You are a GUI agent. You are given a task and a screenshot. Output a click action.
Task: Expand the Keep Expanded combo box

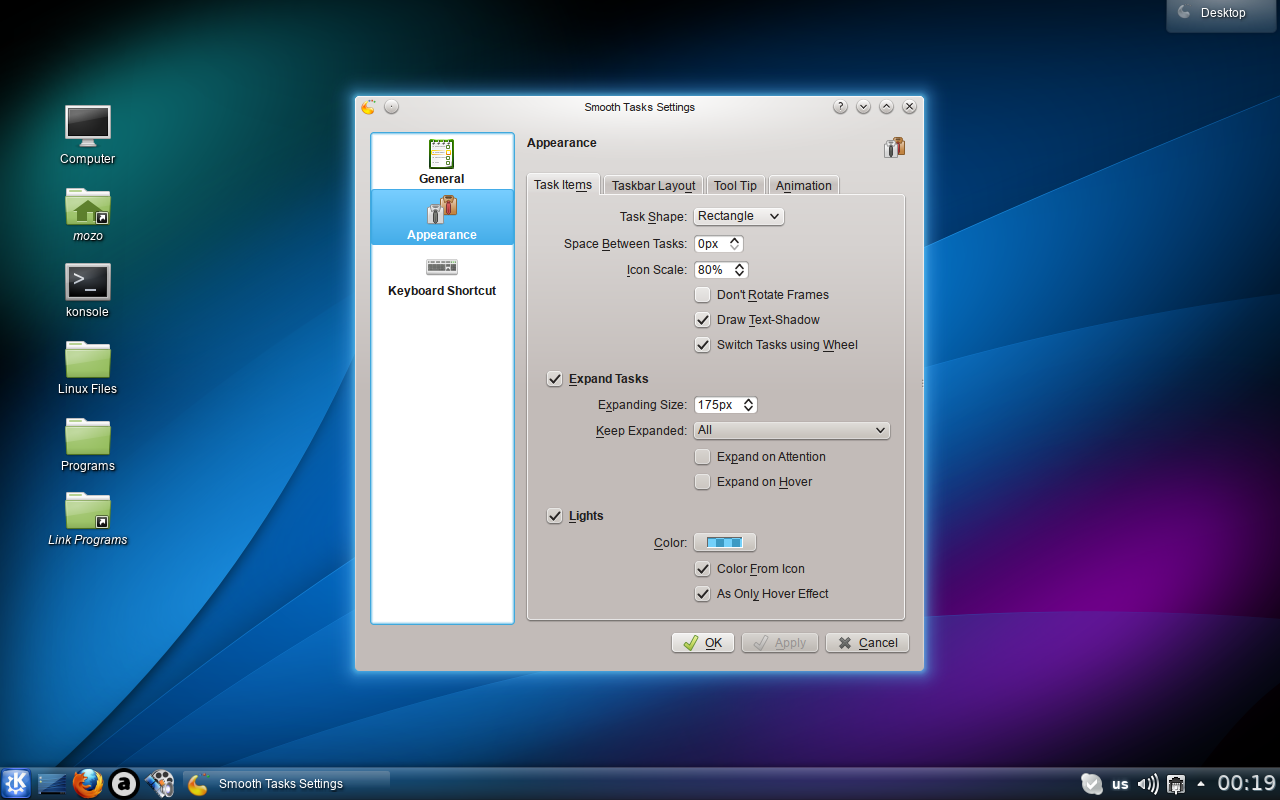791,430
